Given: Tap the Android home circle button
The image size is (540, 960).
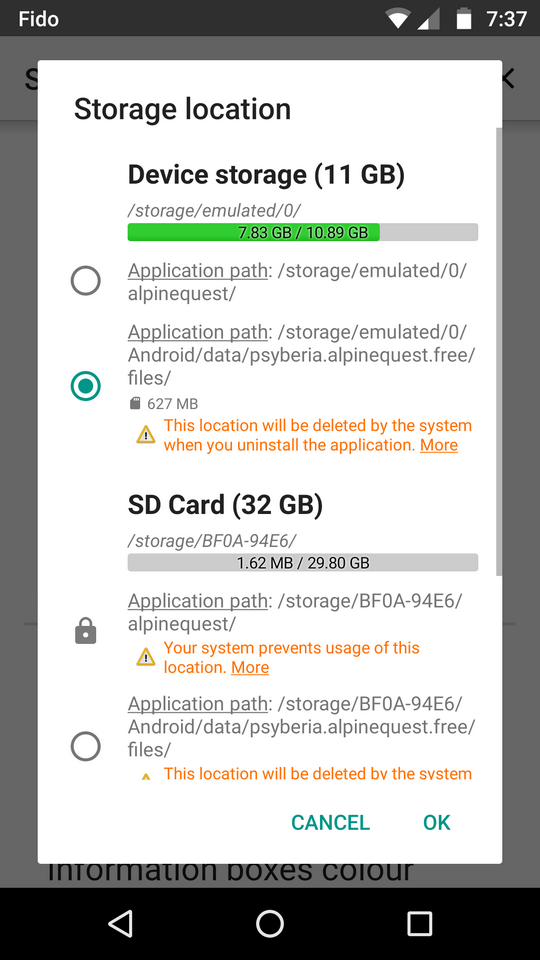Looking at the screenshot, I should (270, 923).
